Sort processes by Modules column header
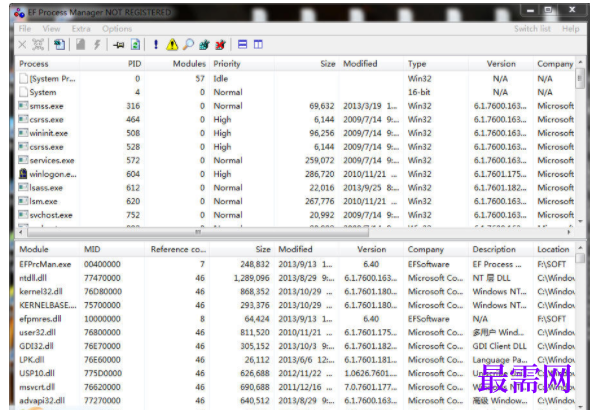 tap(177, 64)
